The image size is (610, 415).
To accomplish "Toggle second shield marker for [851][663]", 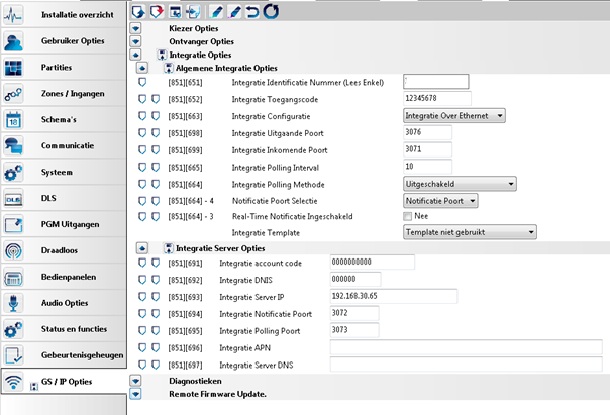I will pyautogui.click(x=156, y=116).
